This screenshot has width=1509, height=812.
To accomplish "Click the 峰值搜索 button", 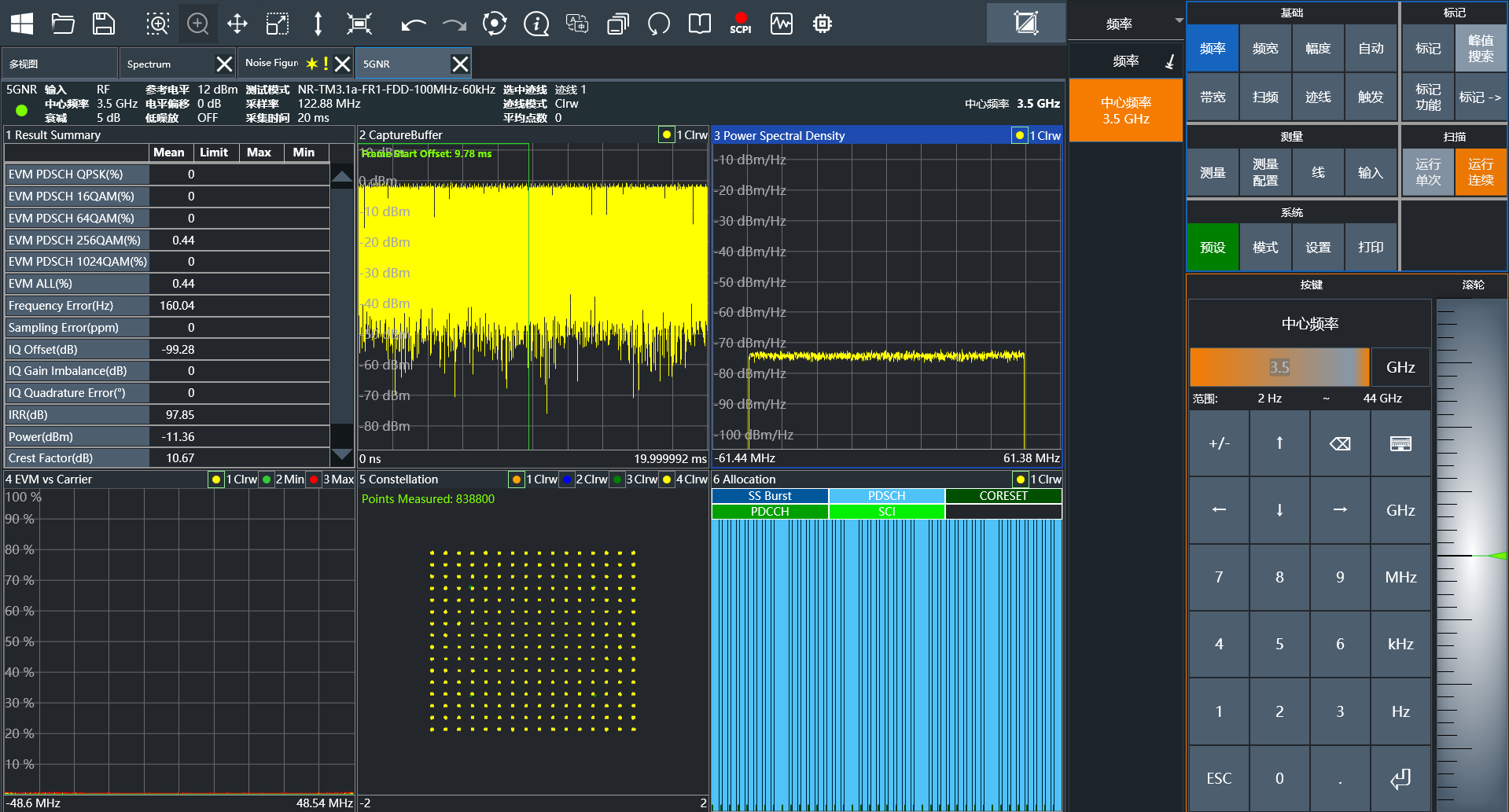I will (x=1481, y=49).
